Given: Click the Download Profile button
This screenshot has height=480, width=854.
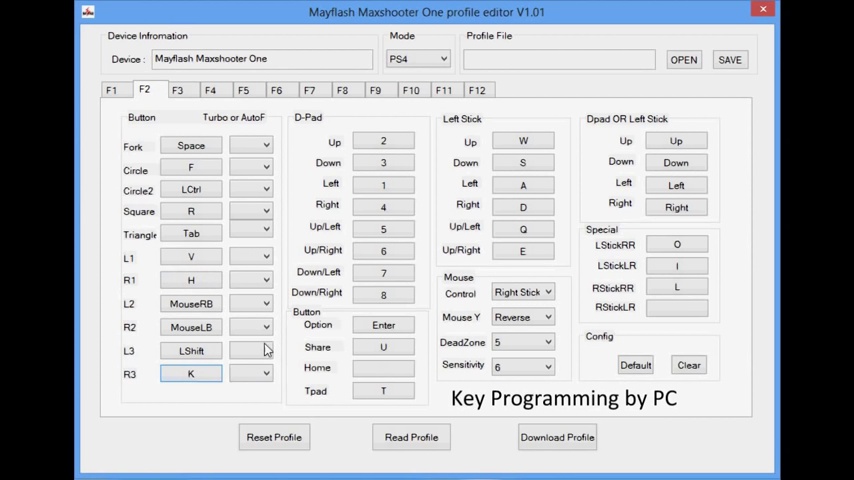Looking at the screenshot, I should 557,437.
